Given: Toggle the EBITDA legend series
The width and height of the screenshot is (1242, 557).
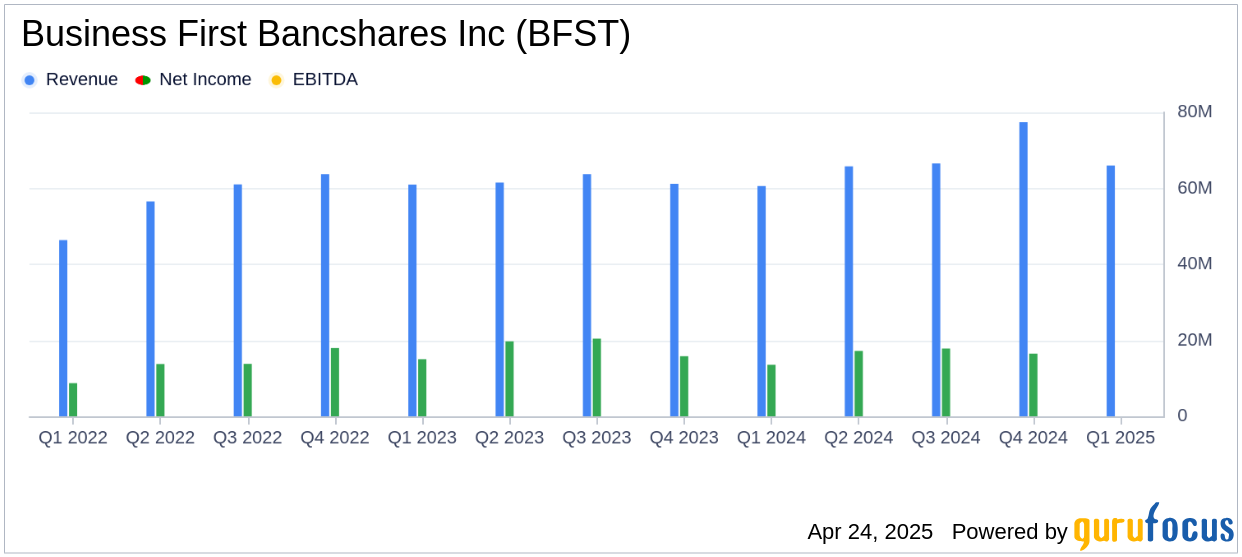Looking at the screenshot, I should pos(324,80).
